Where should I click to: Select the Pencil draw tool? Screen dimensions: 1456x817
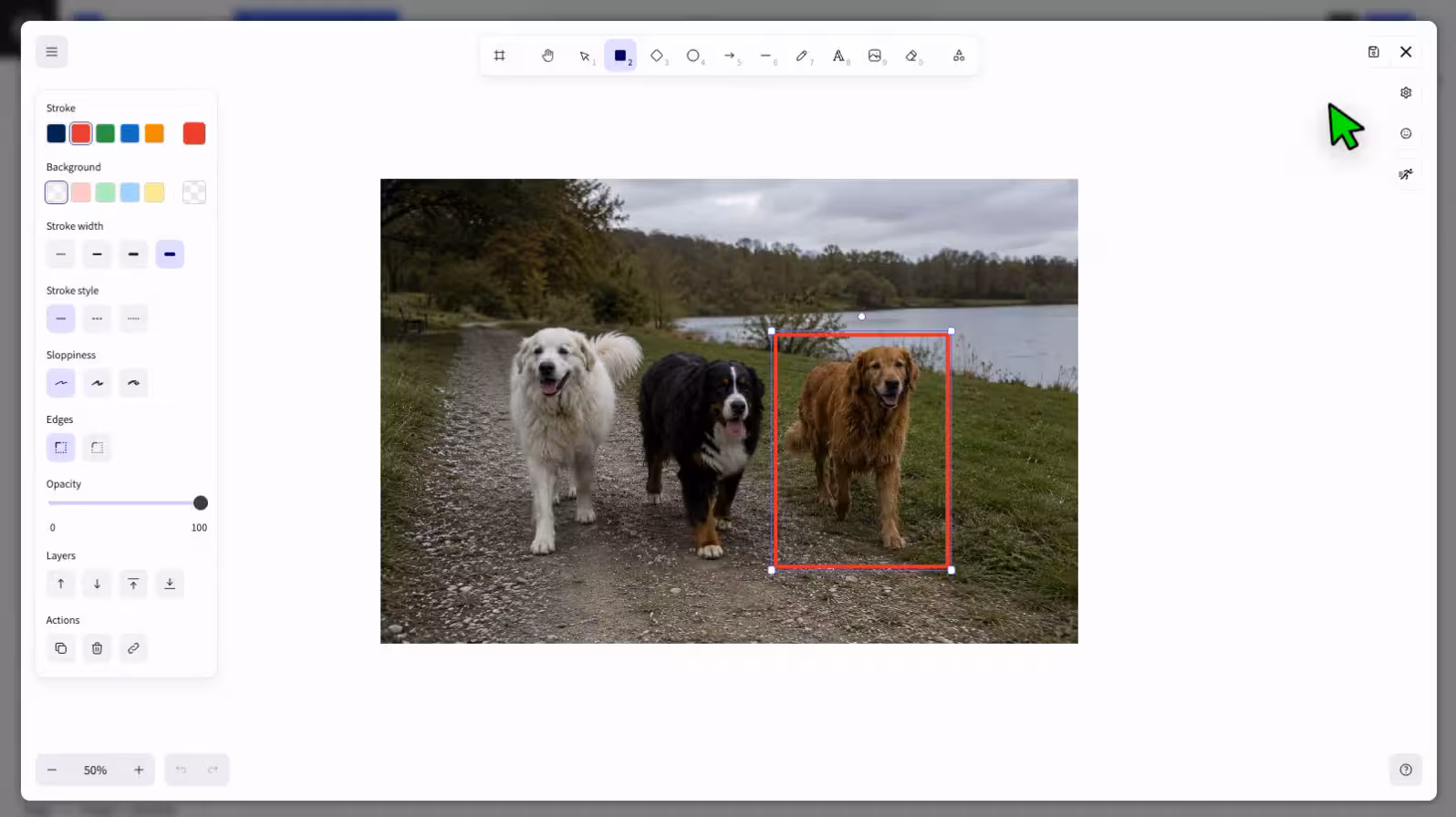tap(802, 56)
